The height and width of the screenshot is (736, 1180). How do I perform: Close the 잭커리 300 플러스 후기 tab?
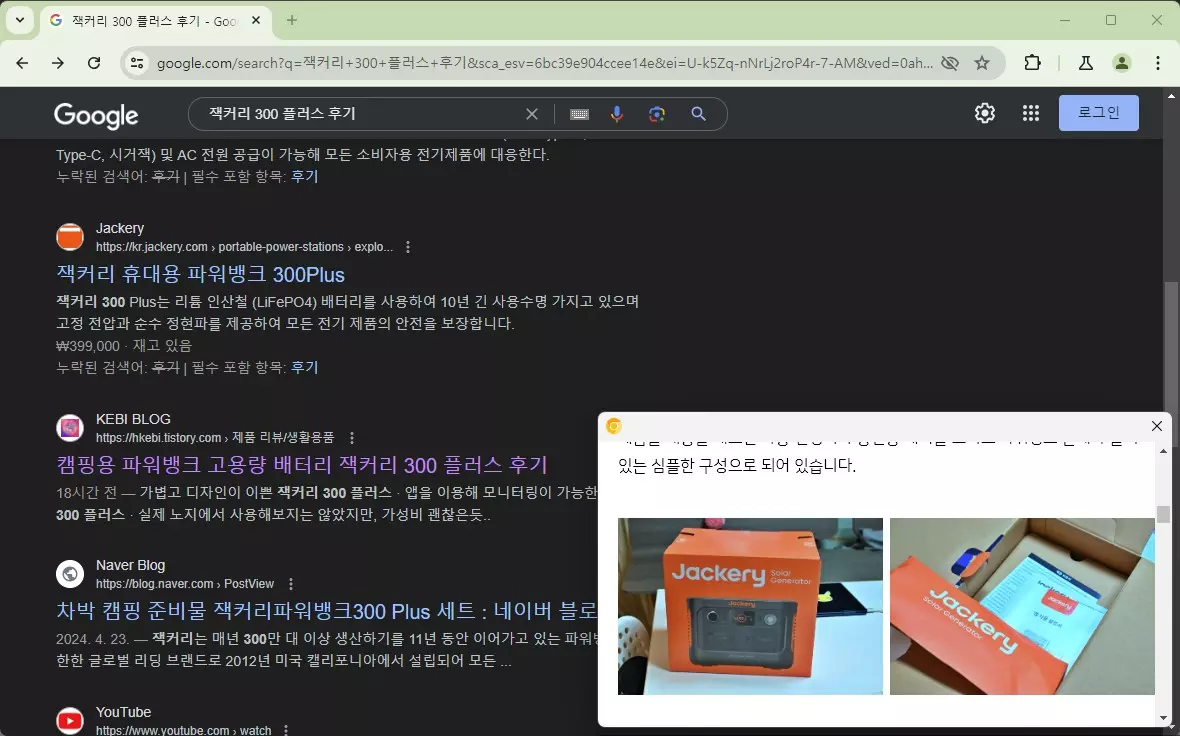[256, 20]
